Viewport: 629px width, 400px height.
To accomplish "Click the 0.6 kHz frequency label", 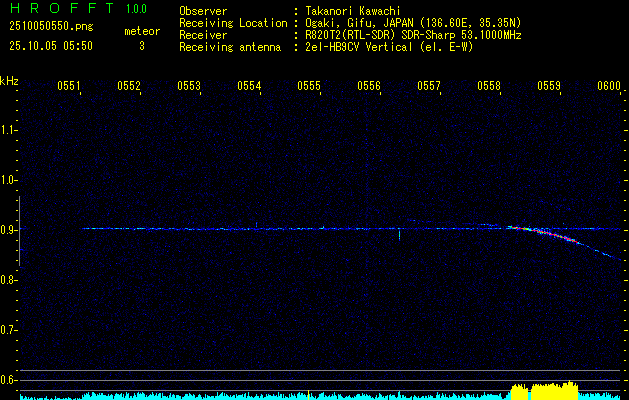I will point(8,380).
